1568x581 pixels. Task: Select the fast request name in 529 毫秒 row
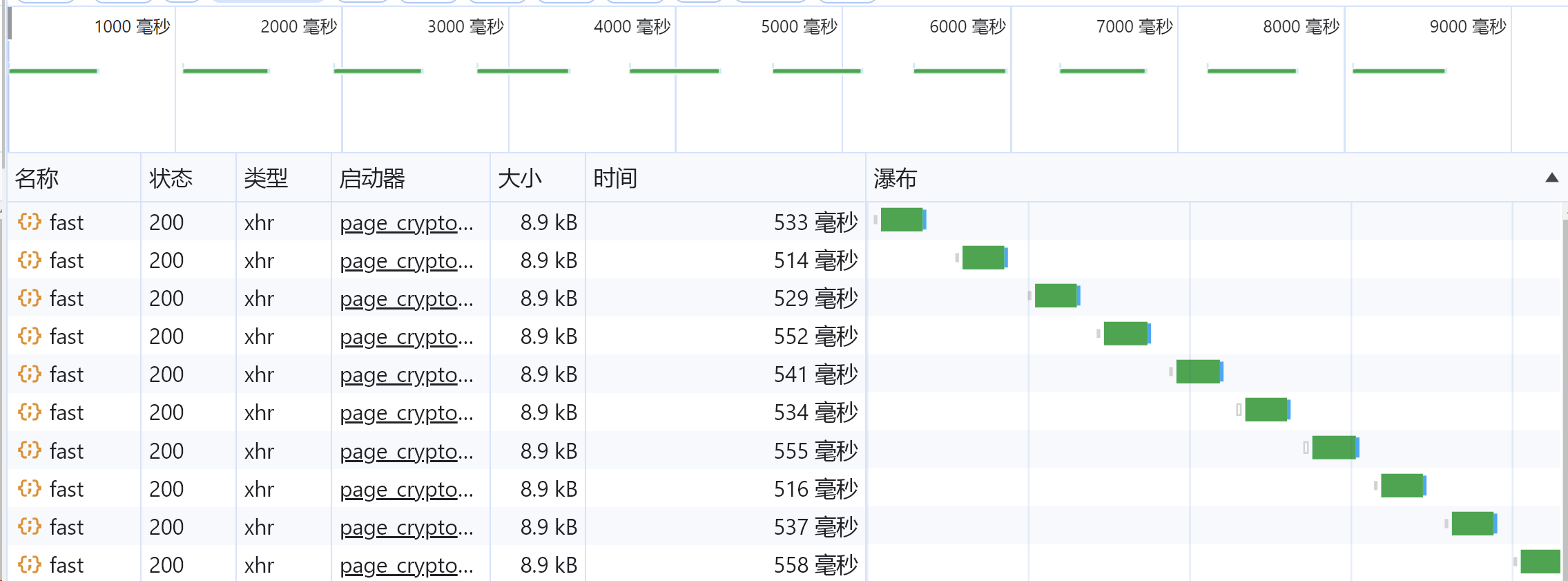66,298
